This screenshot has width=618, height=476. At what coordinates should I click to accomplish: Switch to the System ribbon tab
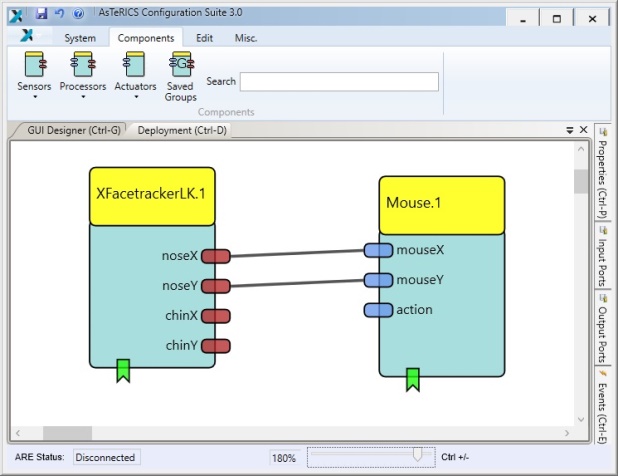pos(80,38)
